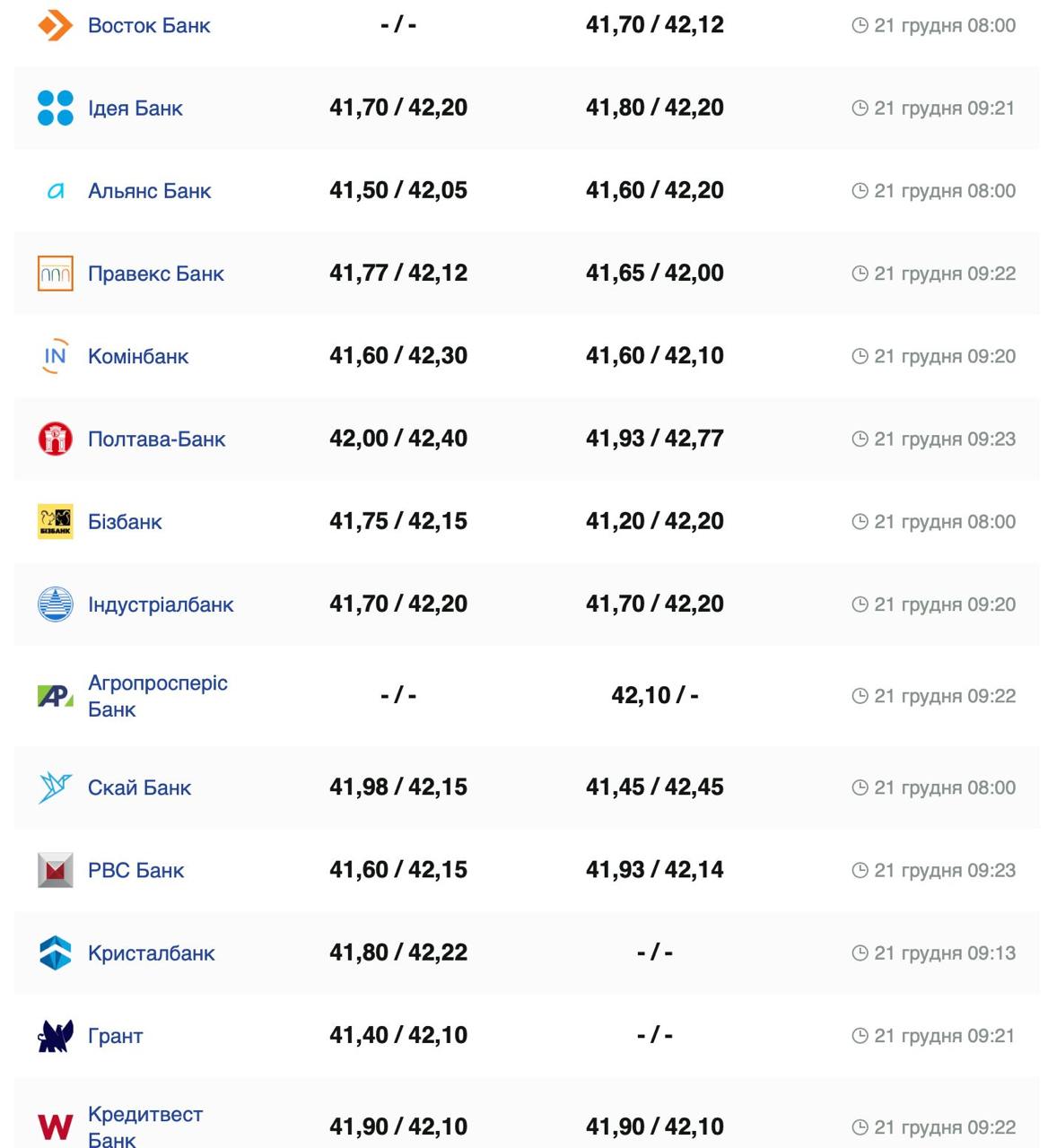
Task: Click the Кристалбанк blue logo icon
Action: (55, 952)
